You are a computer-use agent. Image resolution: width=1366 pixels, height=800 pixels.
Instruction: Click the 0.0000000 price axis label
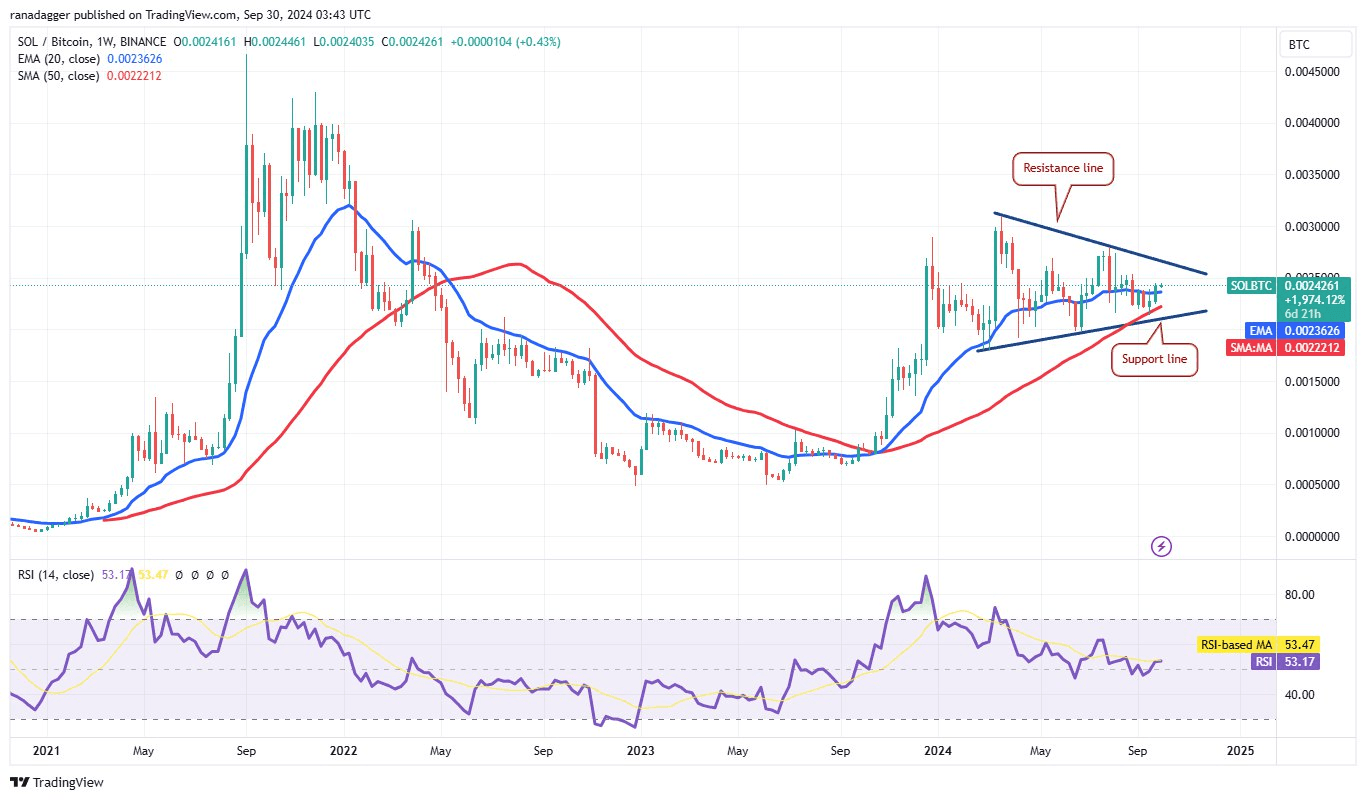click(x=1311, y=537)
